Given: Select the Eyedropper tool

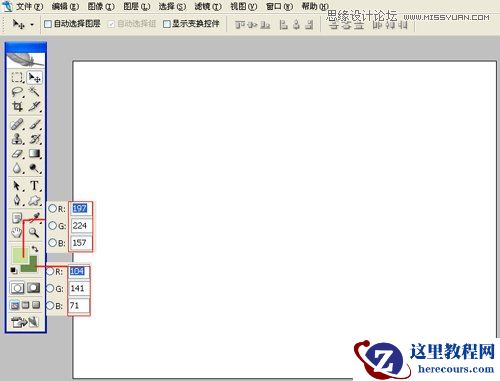Looking at the screenshot, I should (35, 217).
